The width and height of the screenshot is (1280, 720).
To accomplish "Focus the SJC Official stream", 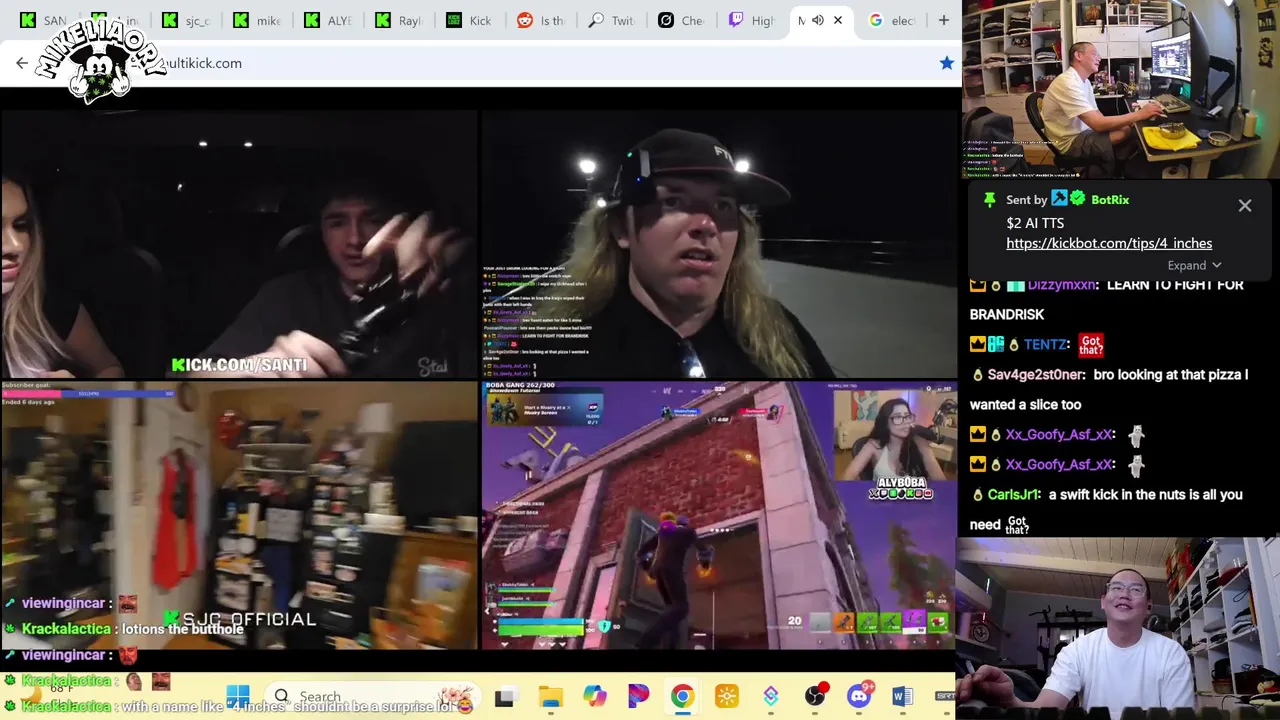I will point(239,515).
